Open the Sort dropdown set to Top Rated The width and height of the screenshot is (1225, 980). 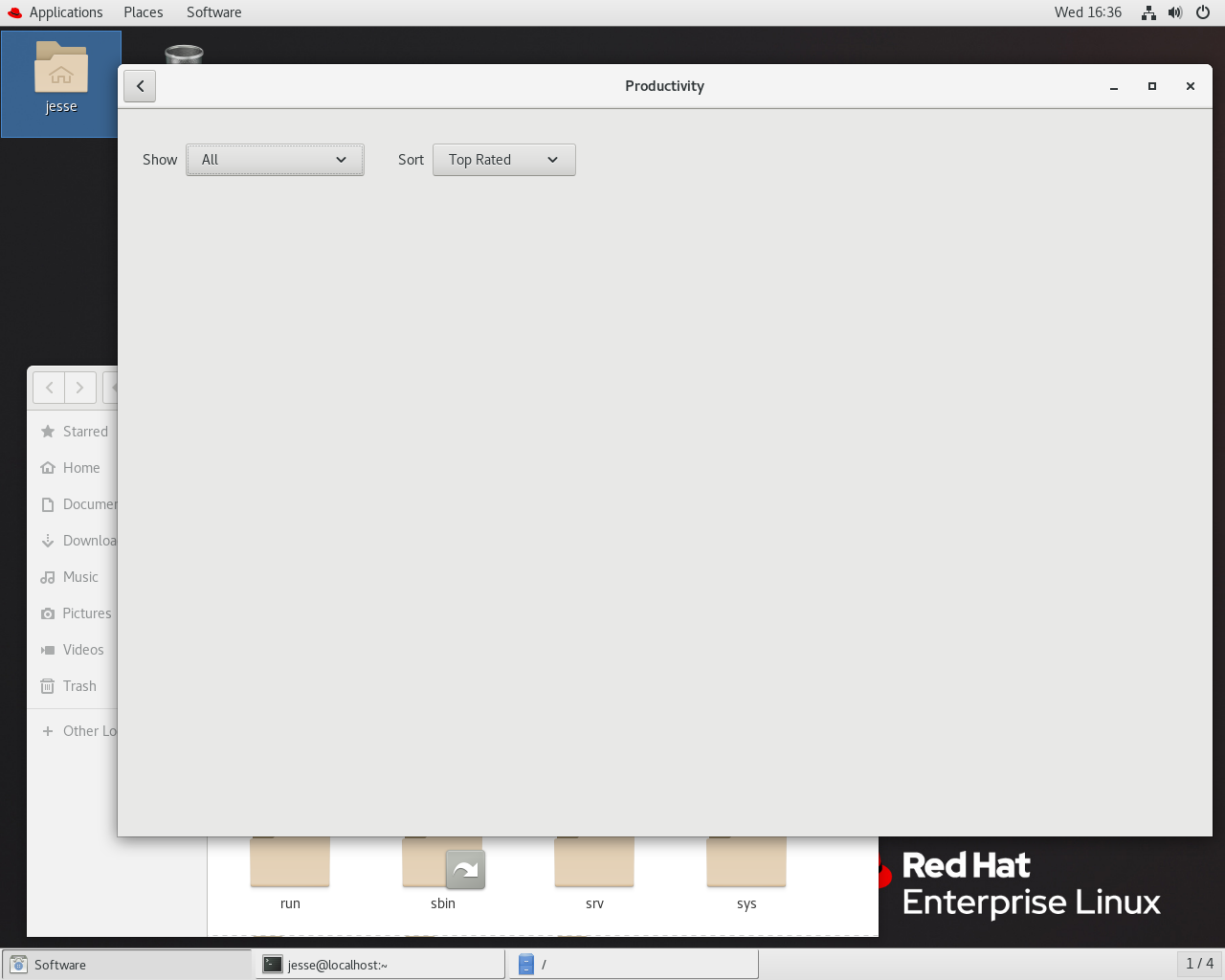(504, 160)
